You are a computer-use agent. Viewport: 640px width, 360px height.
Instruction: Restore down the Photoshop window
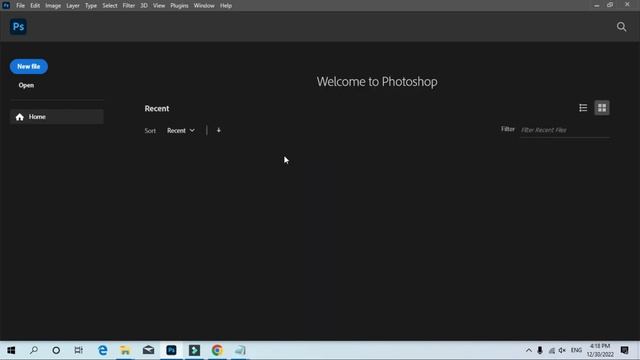coord(610,5)
